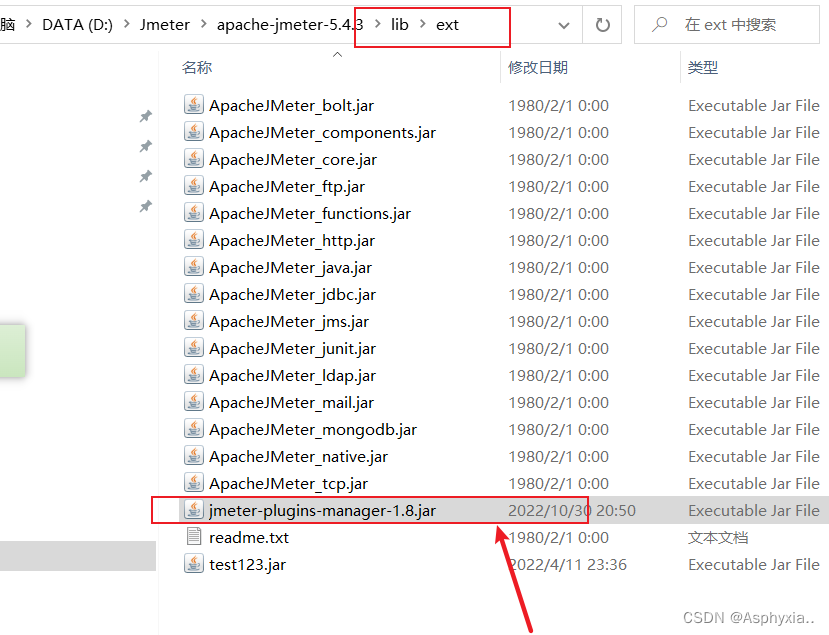Viewport: 829px width, 635px height.
Task: Select the ApacheJMeter_core.jar jar icon
Action: 193,159
